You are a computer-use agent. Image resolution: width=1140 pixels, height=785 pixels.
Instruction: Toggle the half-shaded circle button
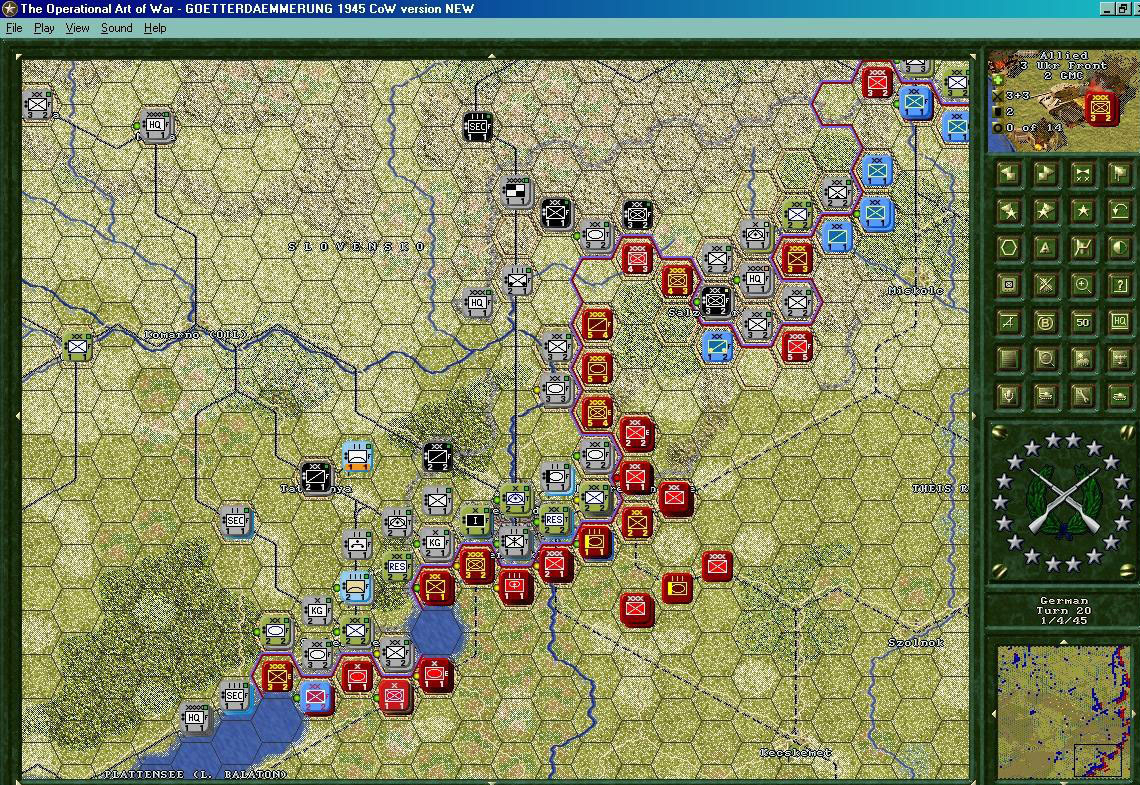pyautogui.click(x=1119, y=248)
